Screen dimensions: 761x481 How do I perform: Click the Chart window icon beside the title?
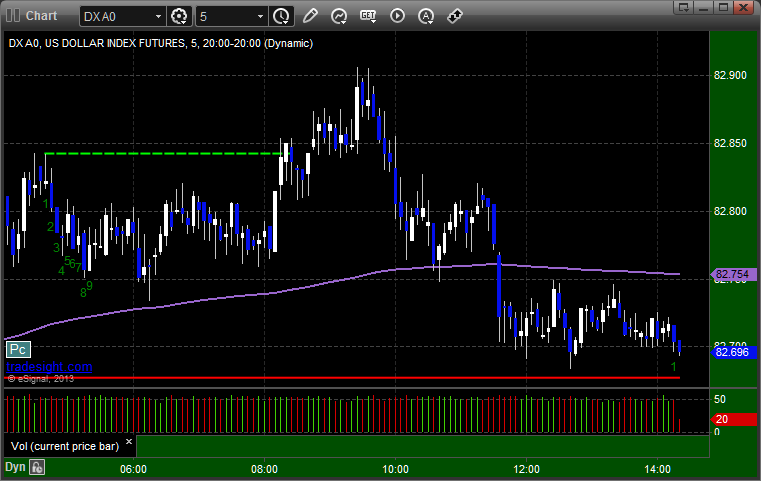(13, 16)
